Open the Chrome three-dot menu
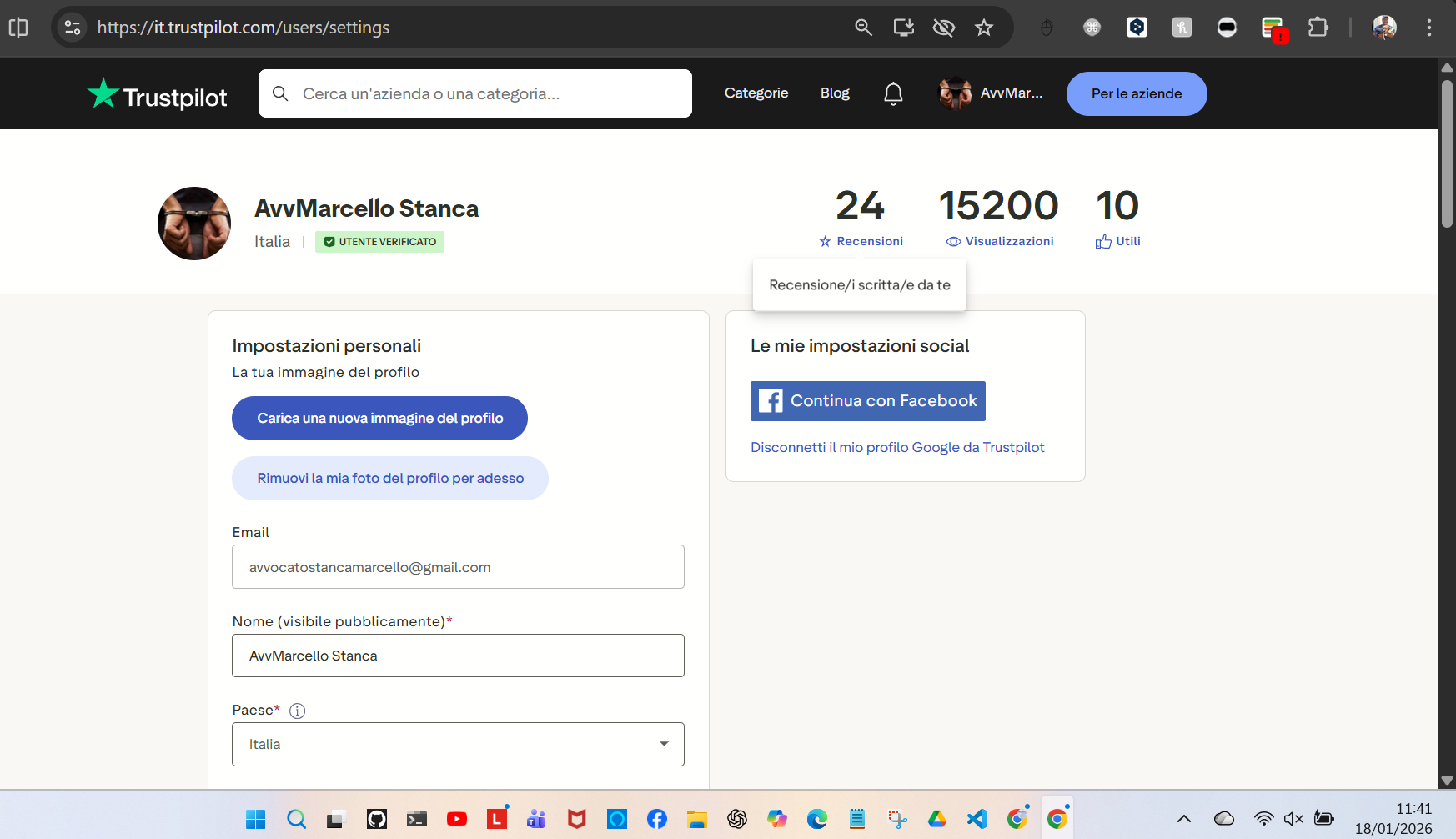Image resolution: width=1456 pixels, height=839 pixels. [x=1428, y=27]
